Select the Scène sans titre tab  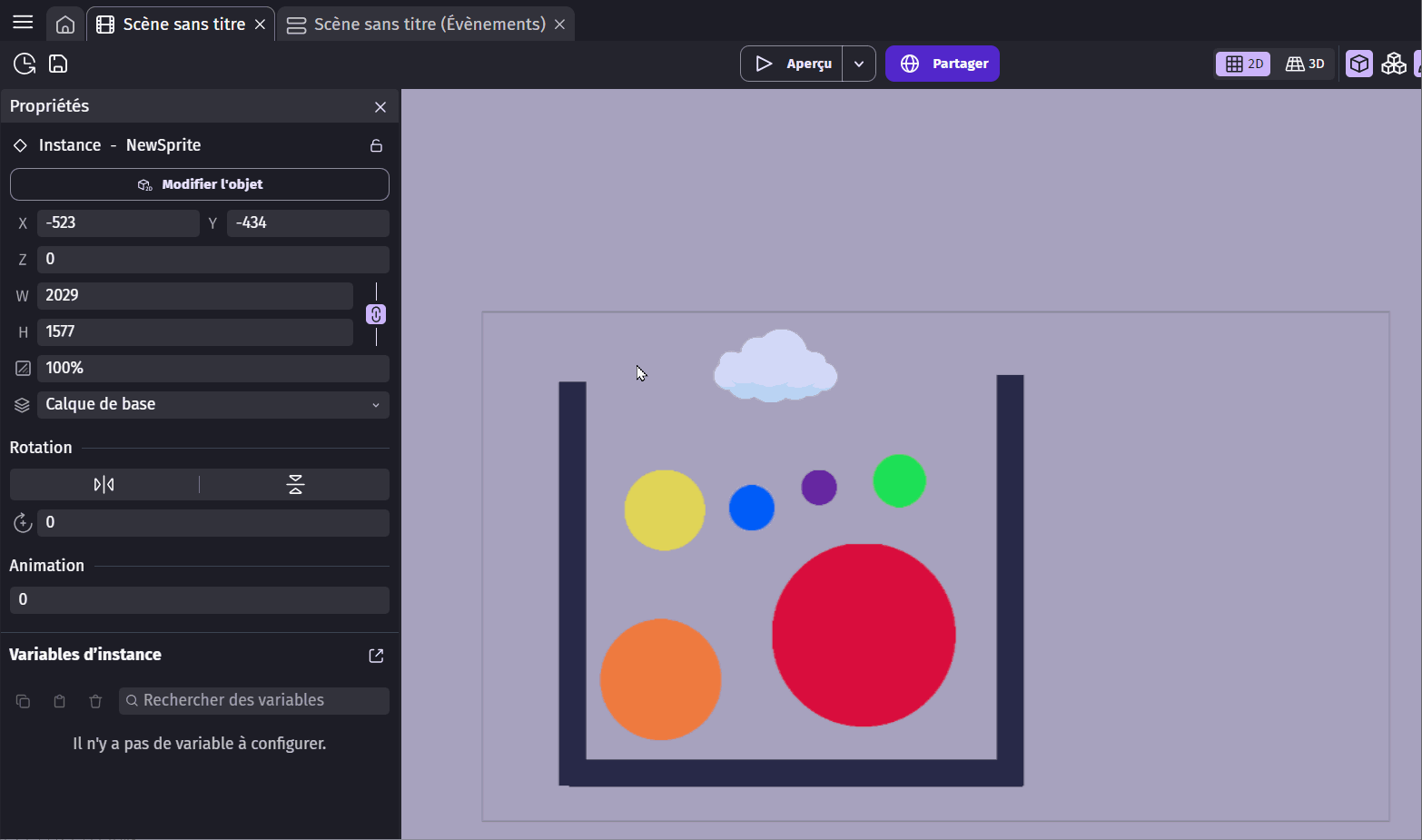183,25
